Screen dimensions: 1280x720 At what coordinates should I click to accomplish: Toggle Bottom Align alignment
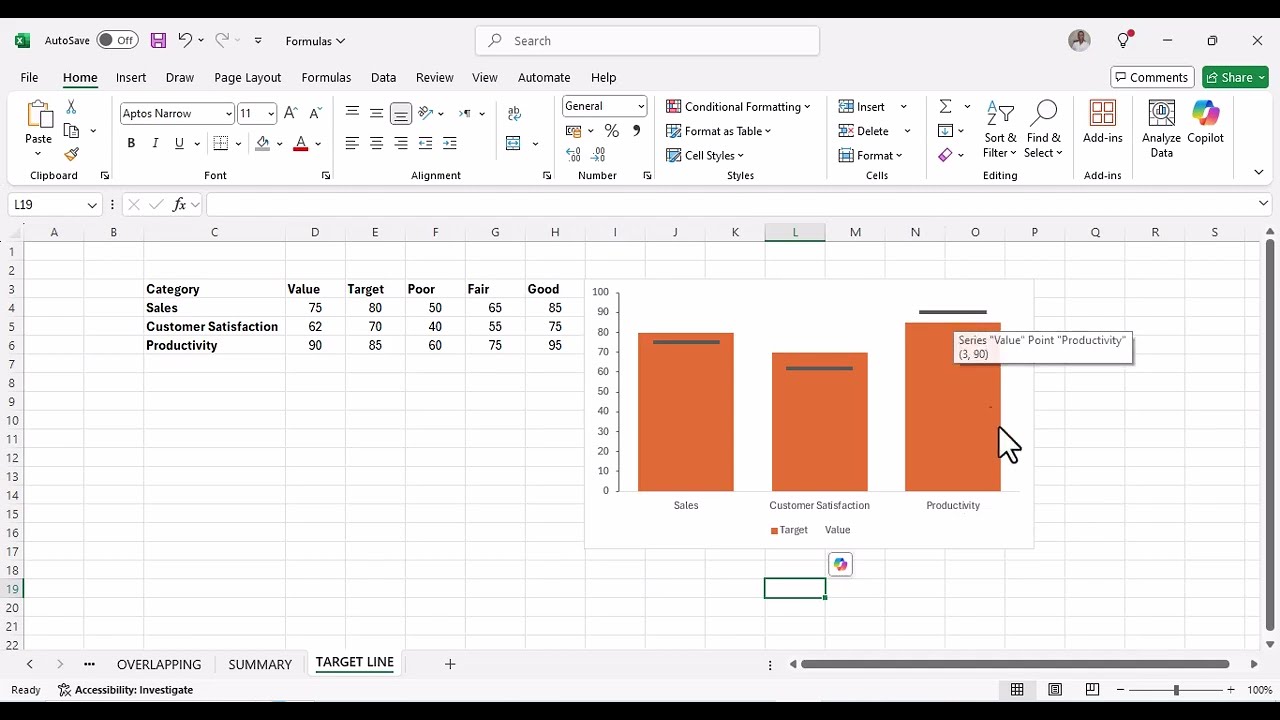tap(401, 114)
